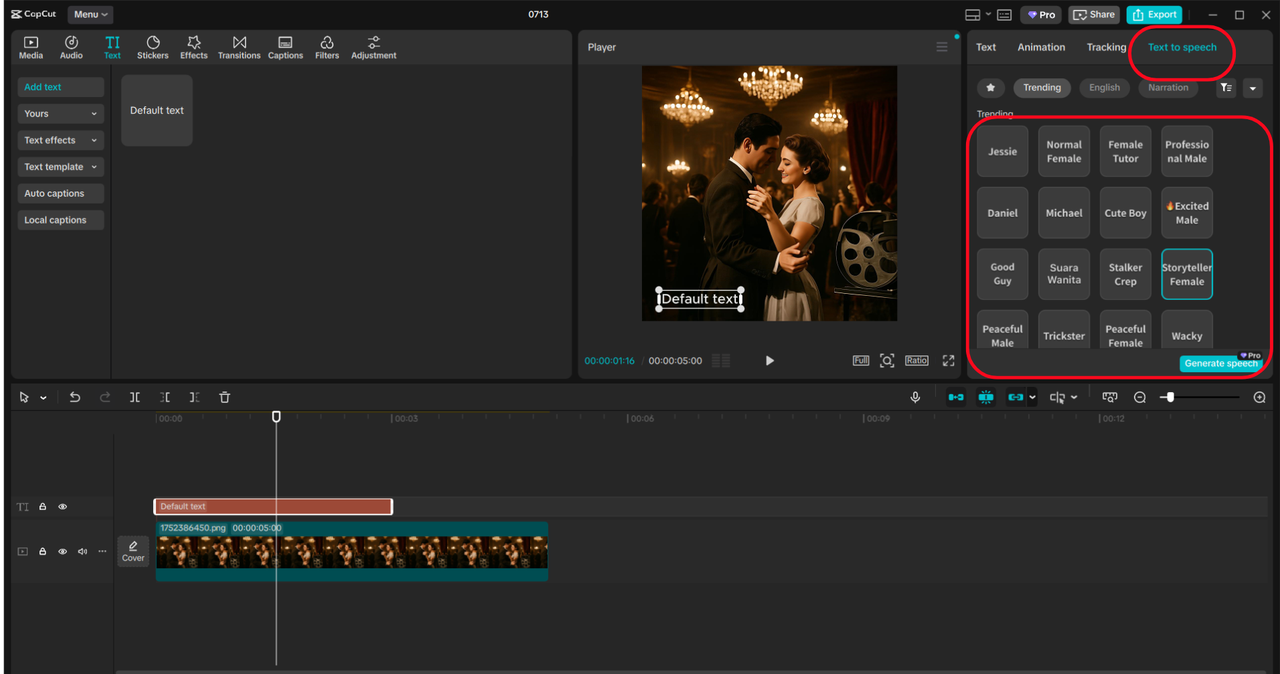Click the Export button
1280x674 pixels.
[1154, 14]
